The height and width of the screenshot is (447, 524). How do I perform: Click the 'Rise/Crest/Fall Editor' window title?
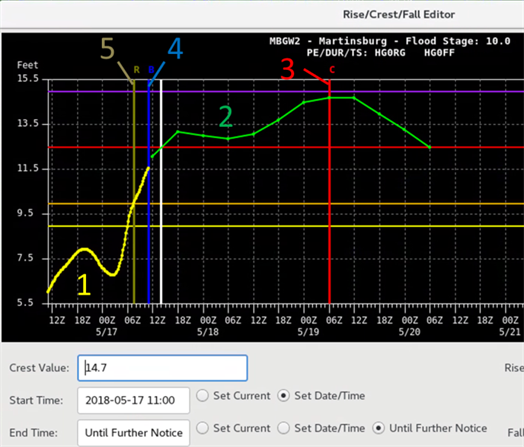[399, 14]
